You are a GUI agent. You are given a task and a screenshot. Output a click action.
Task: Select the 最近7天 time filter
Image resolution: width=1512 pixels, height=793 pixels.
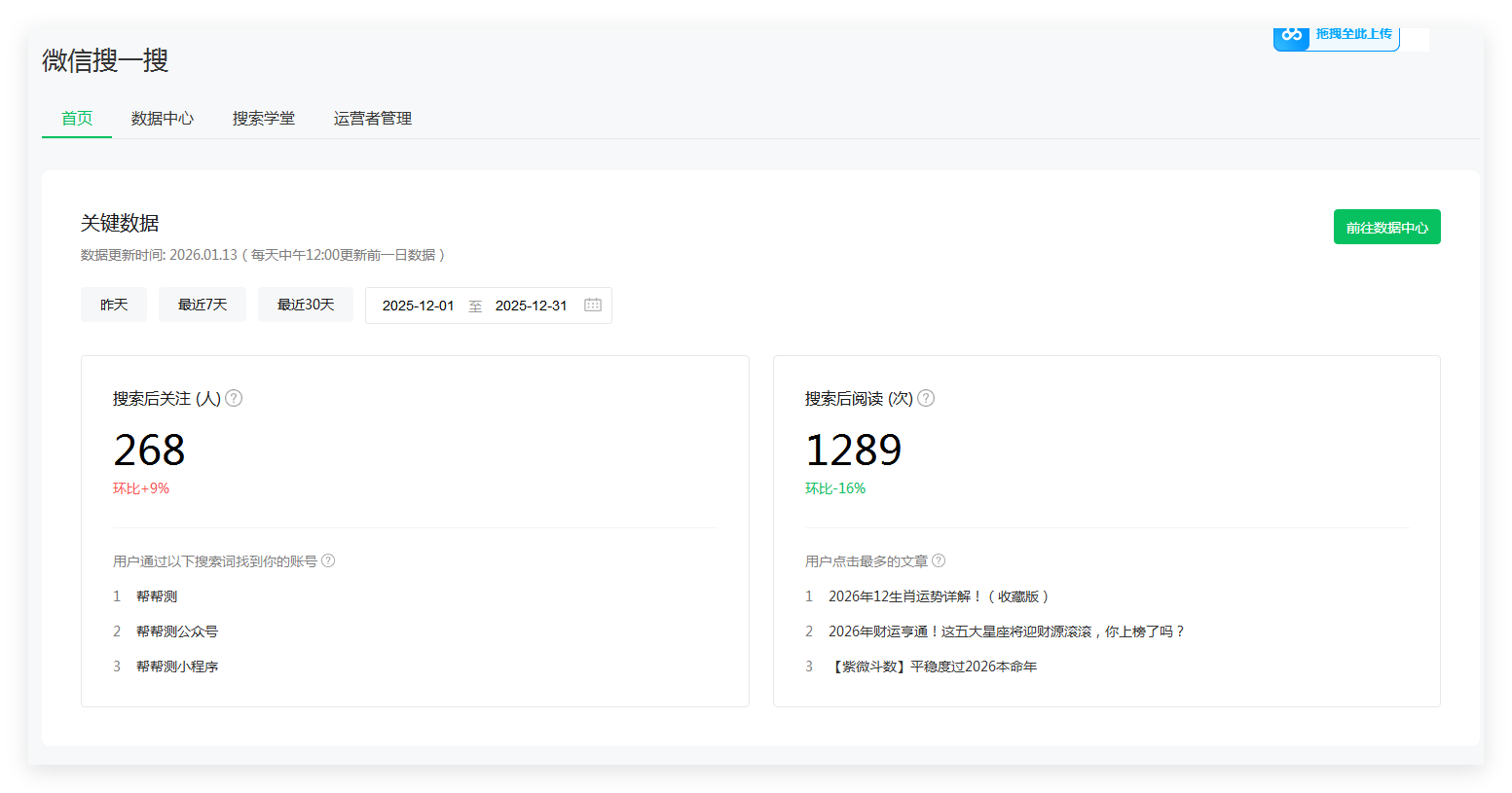click(x=203, y=305)
